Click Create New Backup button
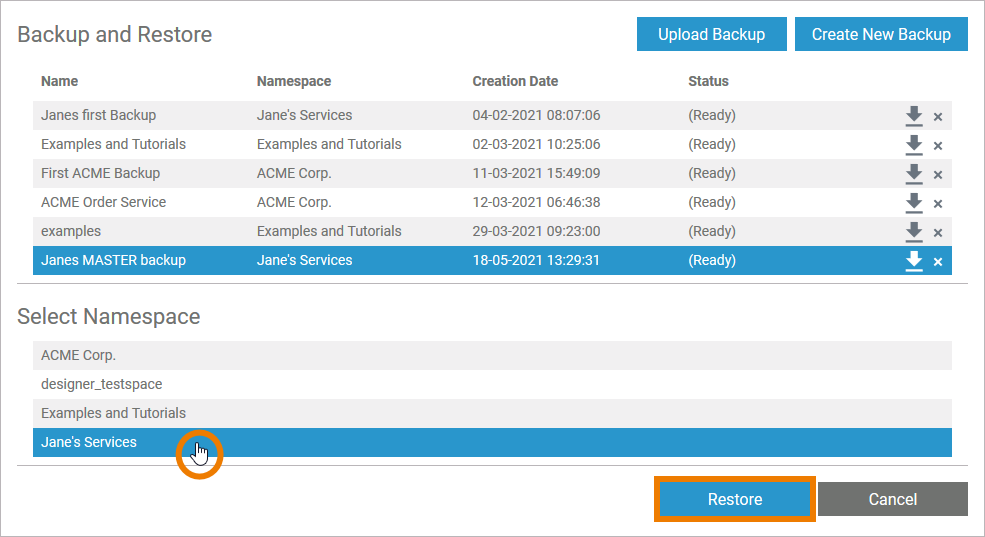This screenshot has width=985, height=537. pos(881,34)
